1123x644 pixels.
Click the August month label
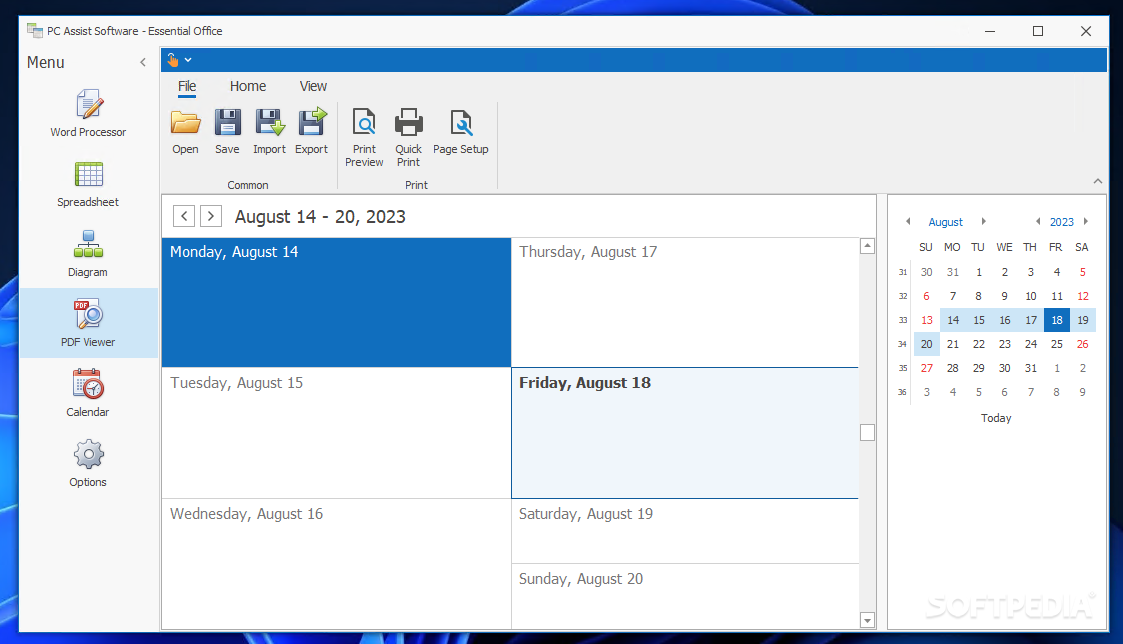(945, 222)
